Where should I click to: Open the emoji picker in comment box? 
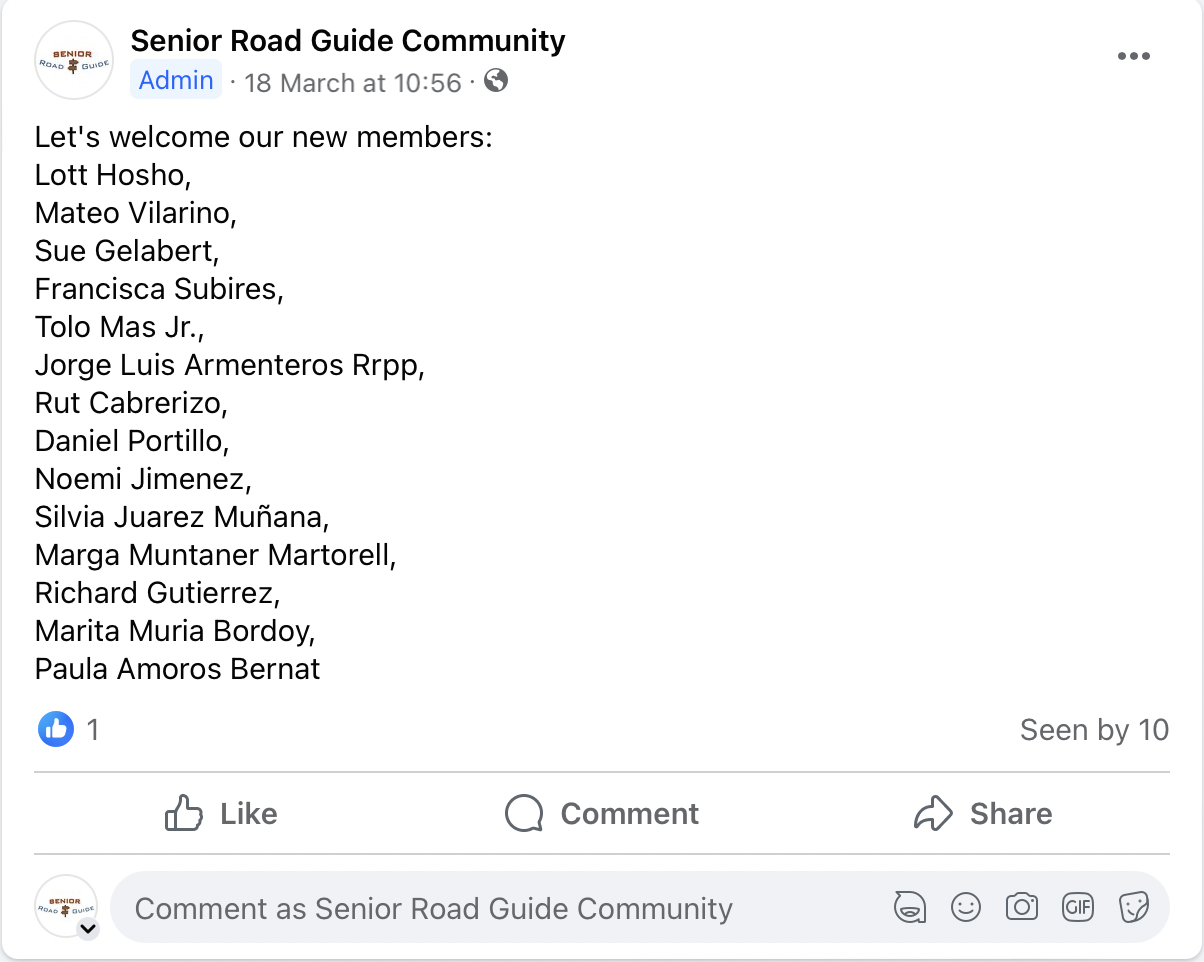tap(965, 908)
